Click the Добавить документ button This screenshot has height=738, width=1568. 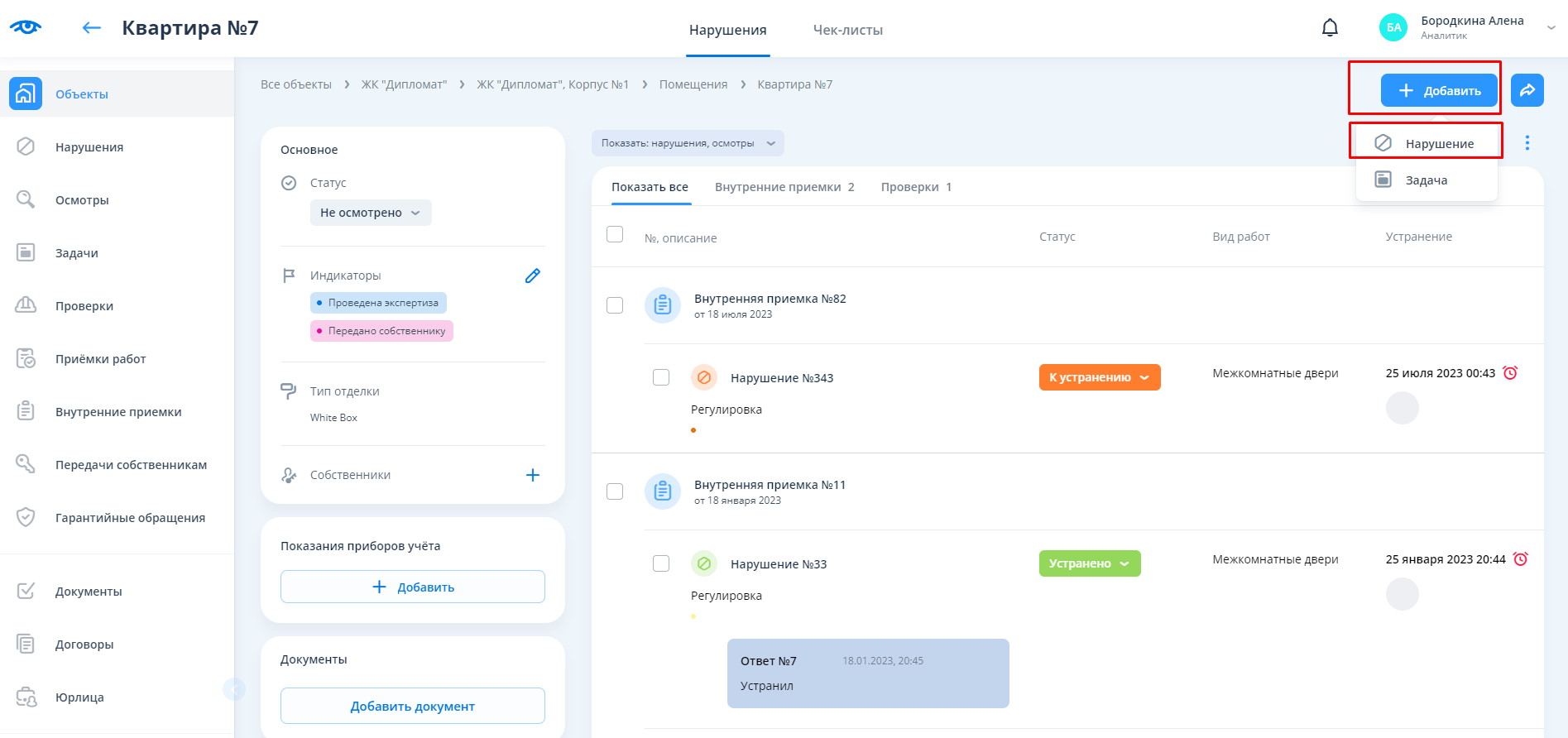tap(412, 706)
